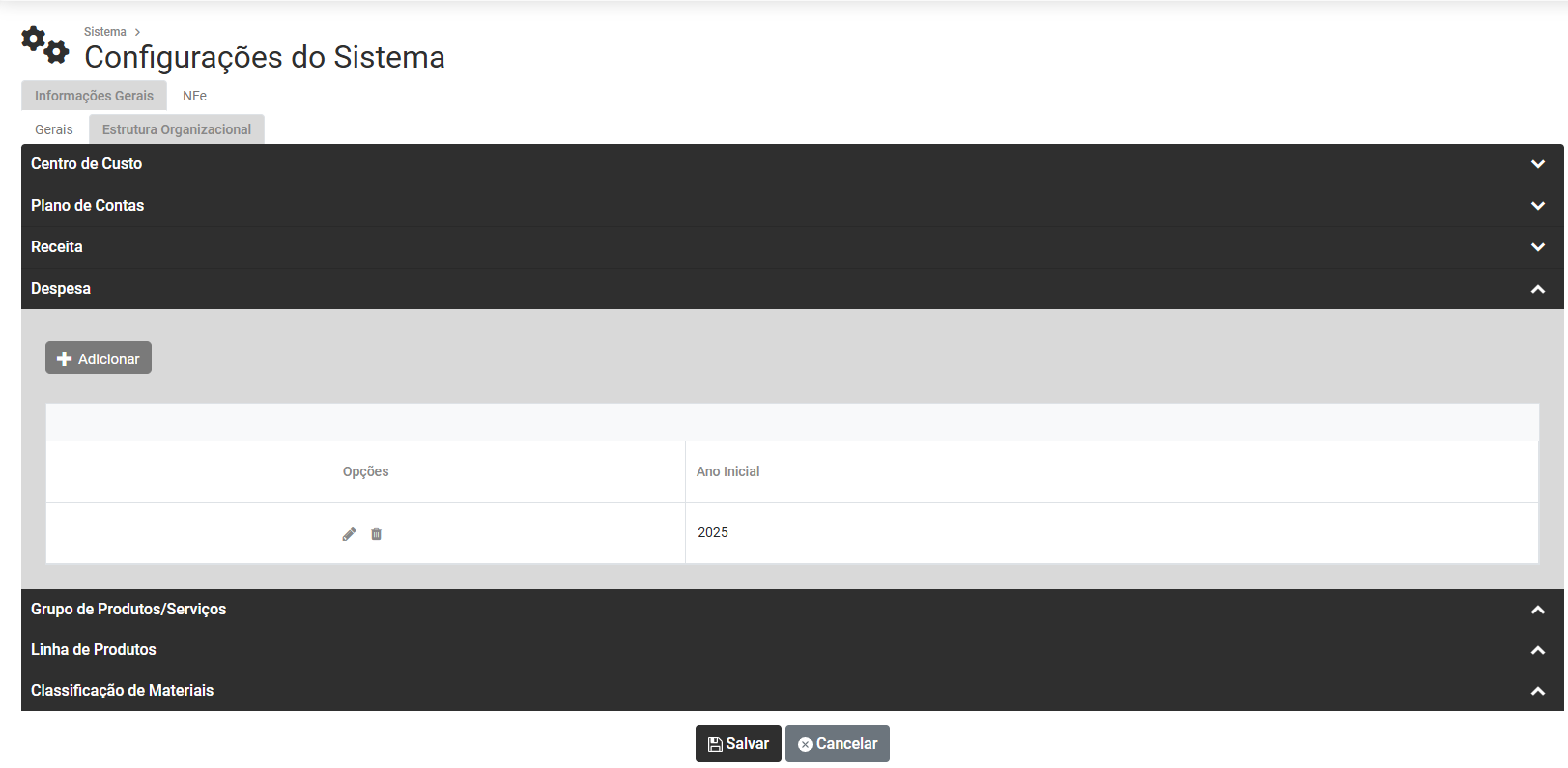The width and height of the screenshot is (1568, 768).
Task: Toggle the Linha de Produtos chevron
Action: [x=1537, y=650]
